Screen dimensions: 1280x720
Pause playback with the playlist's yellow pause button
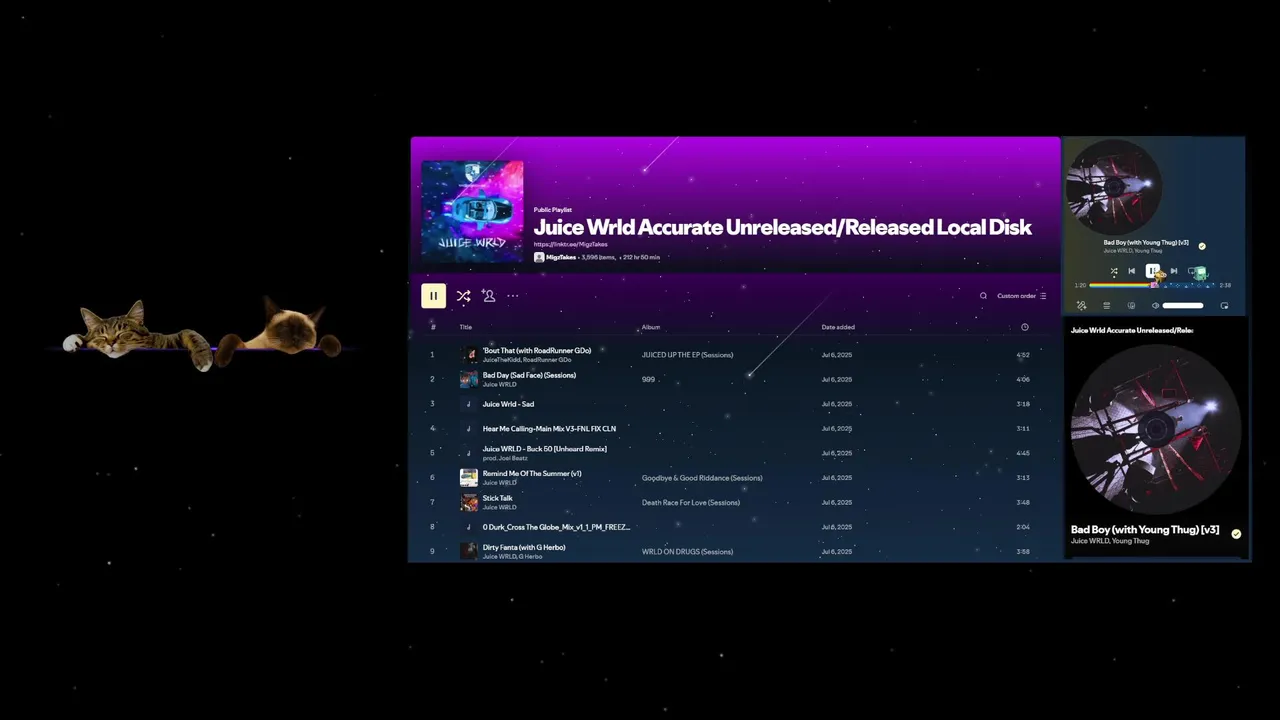click(433, 295)
